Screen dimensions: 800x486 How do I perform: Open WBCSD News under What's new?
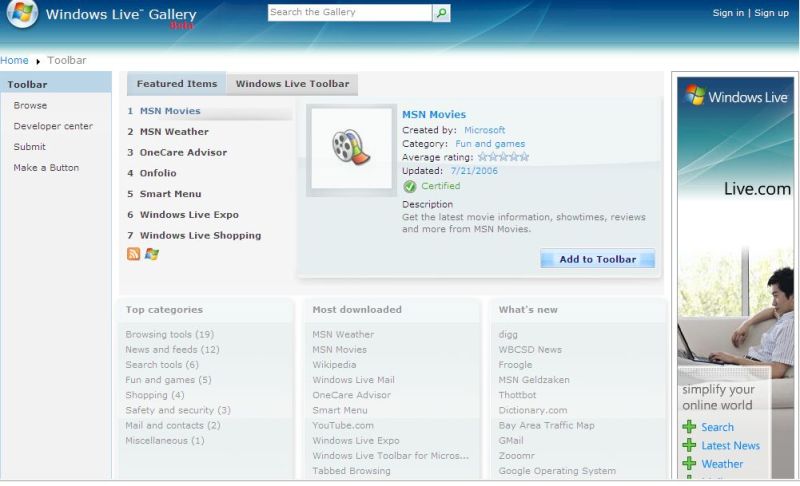[x=530, y=350]
